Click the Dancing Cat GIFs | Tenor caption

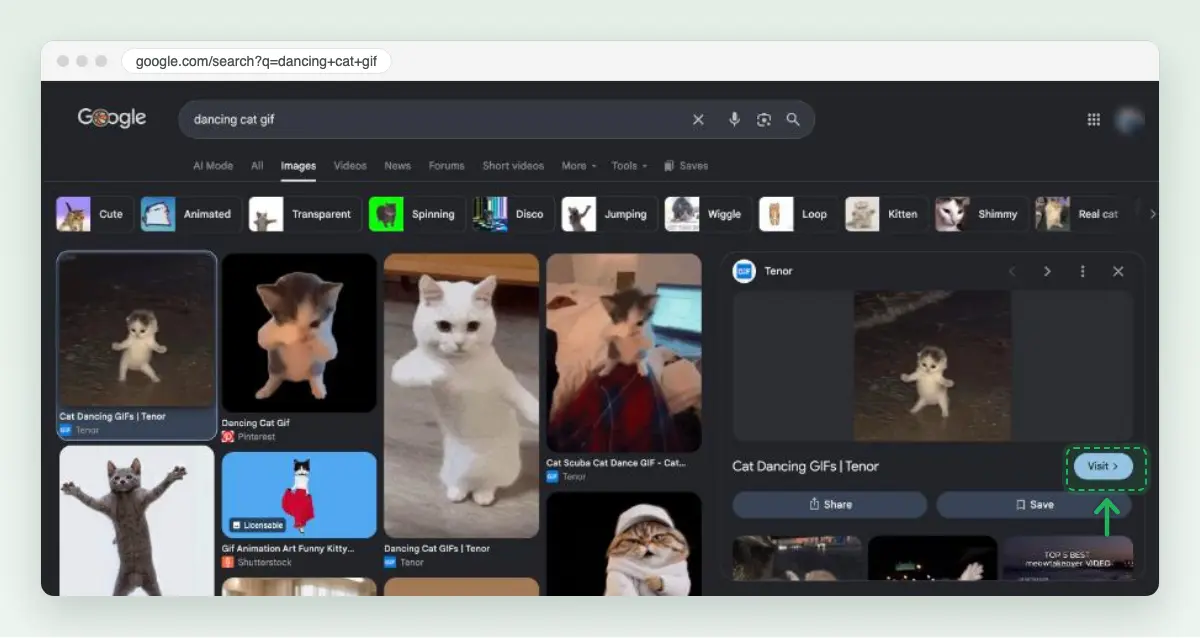coord(437,548)
